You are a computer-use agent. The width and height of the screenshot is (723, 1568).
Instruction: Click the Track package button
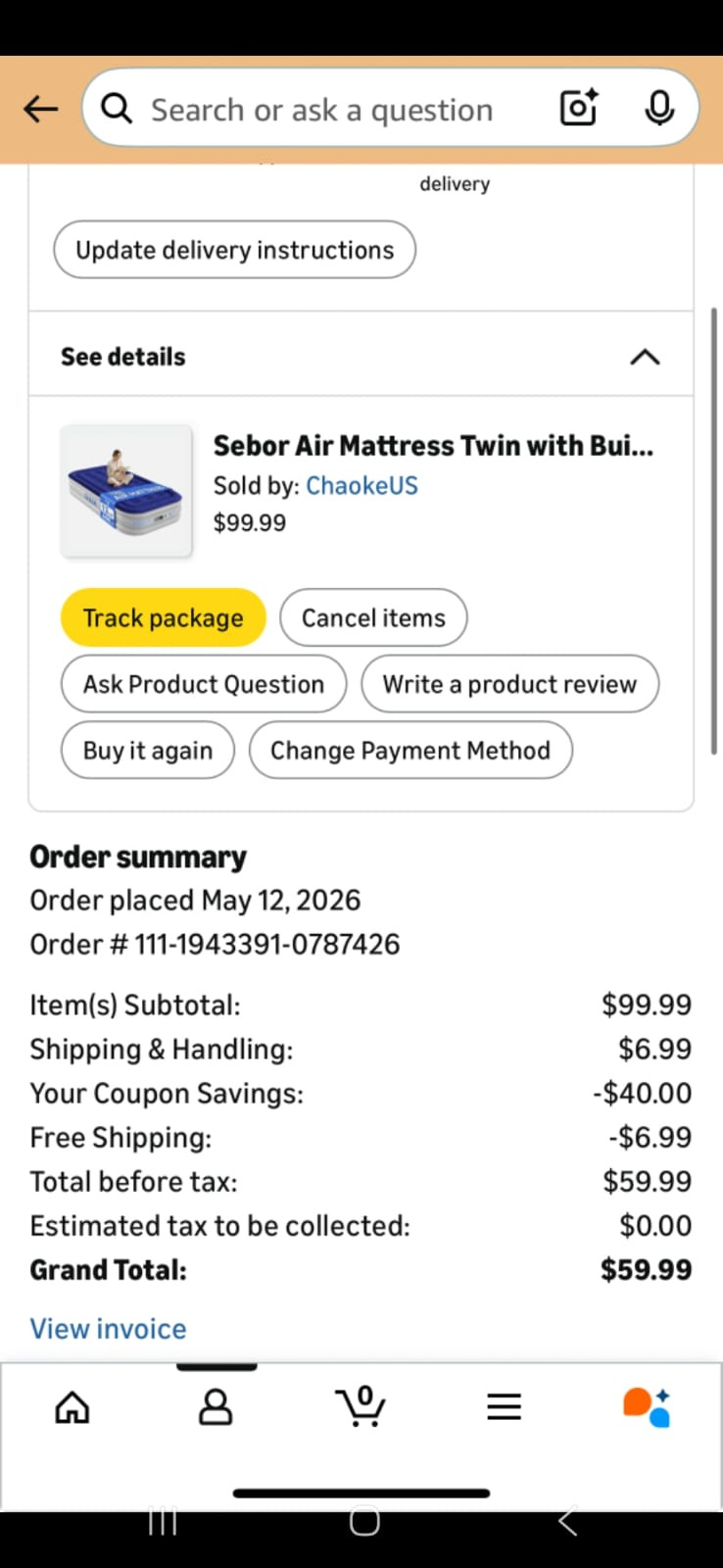pos(164,617)
